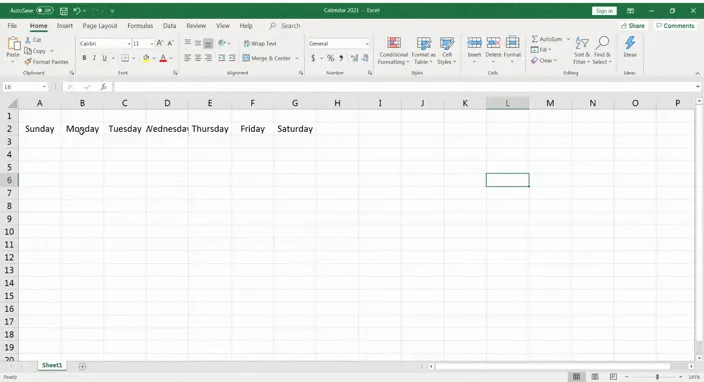The width and height of the screenshot is (704, 382).
Task: Switch to the Insert tab
Action: [65, 26]
